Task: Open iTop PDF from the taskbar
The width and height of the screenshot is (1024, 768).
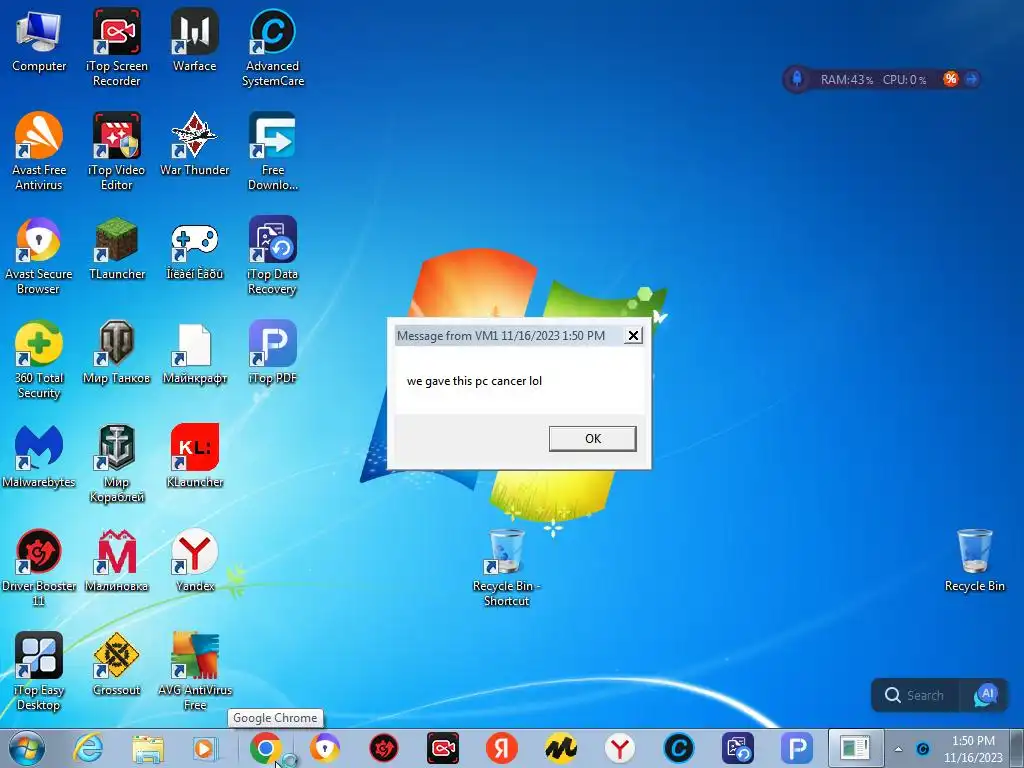Action: pyautogui.click(x=797, y=748)
